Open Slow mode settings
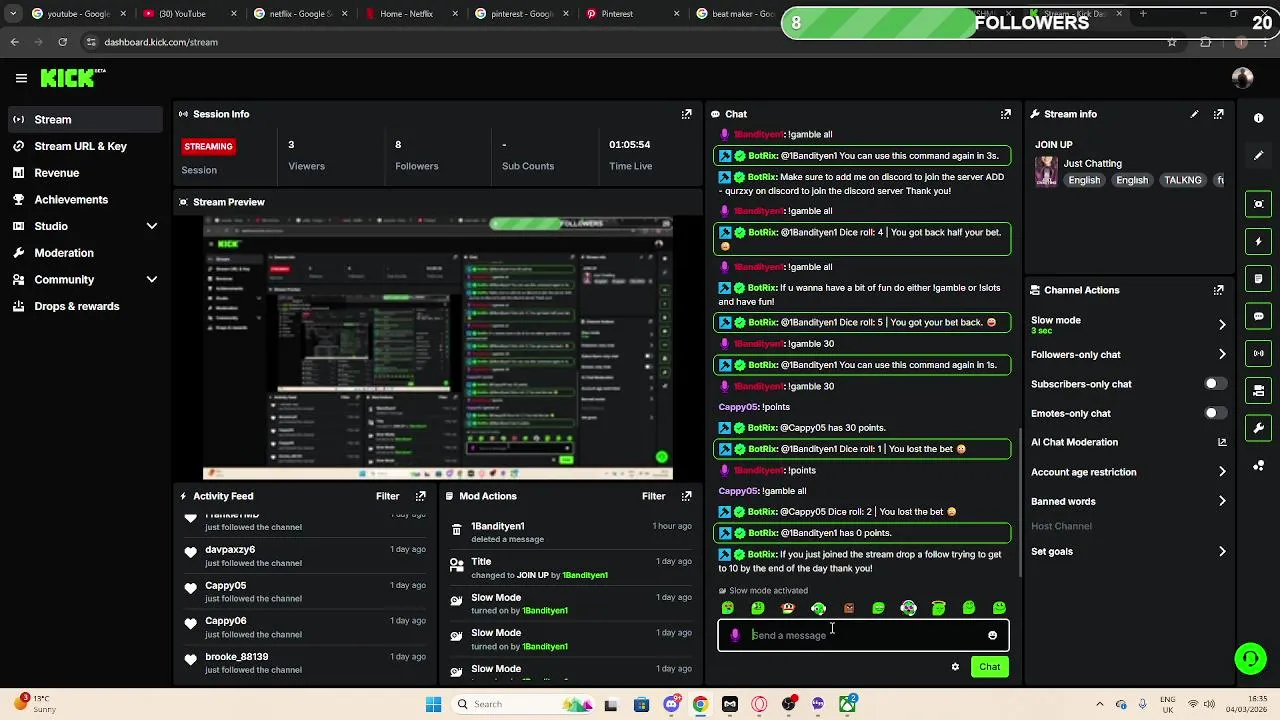The width and height of the screenshot is (1280, 720). tap(1128, 324)
